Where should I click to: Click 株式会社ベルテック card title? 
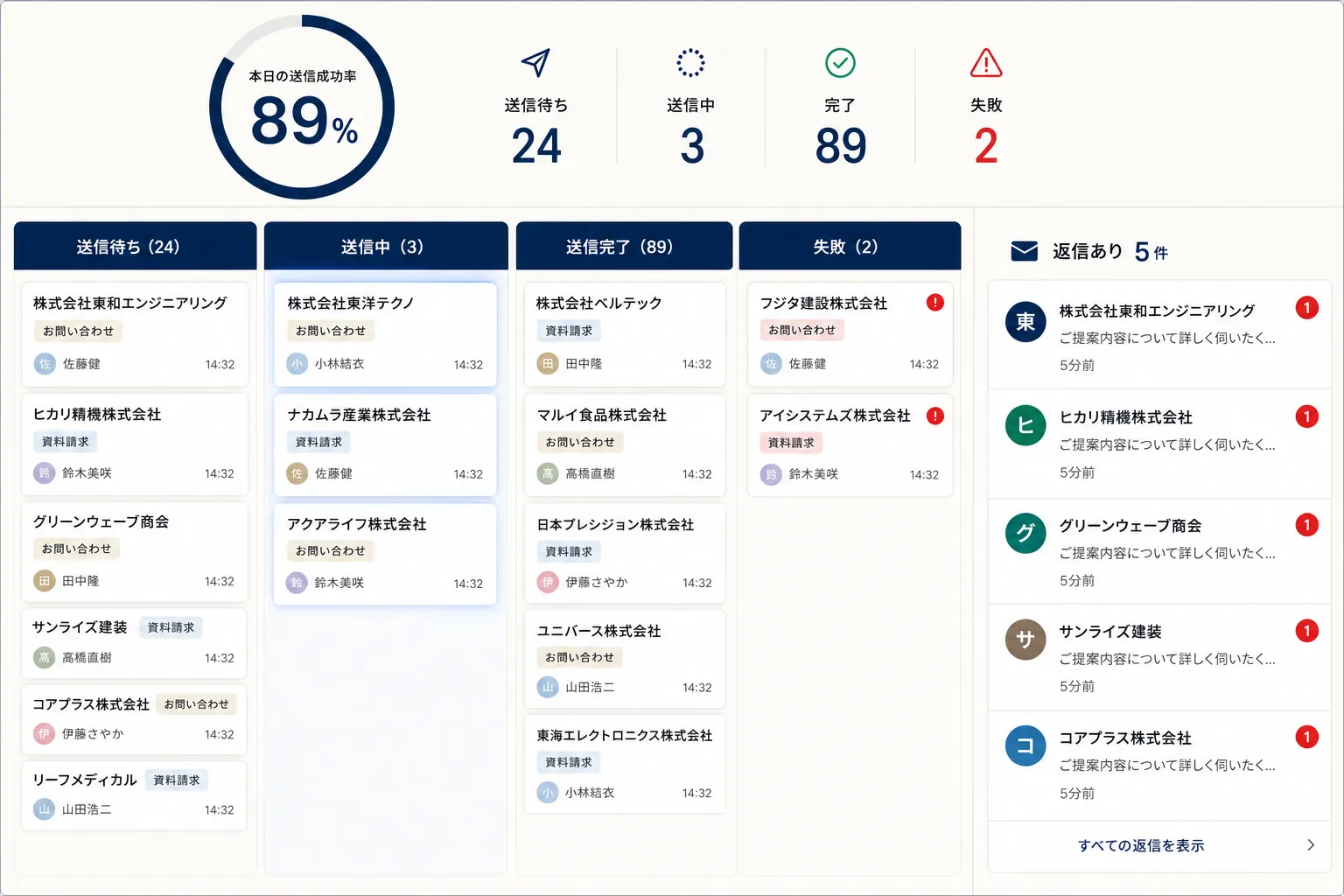pyautogui.click(x=599, y=303)
